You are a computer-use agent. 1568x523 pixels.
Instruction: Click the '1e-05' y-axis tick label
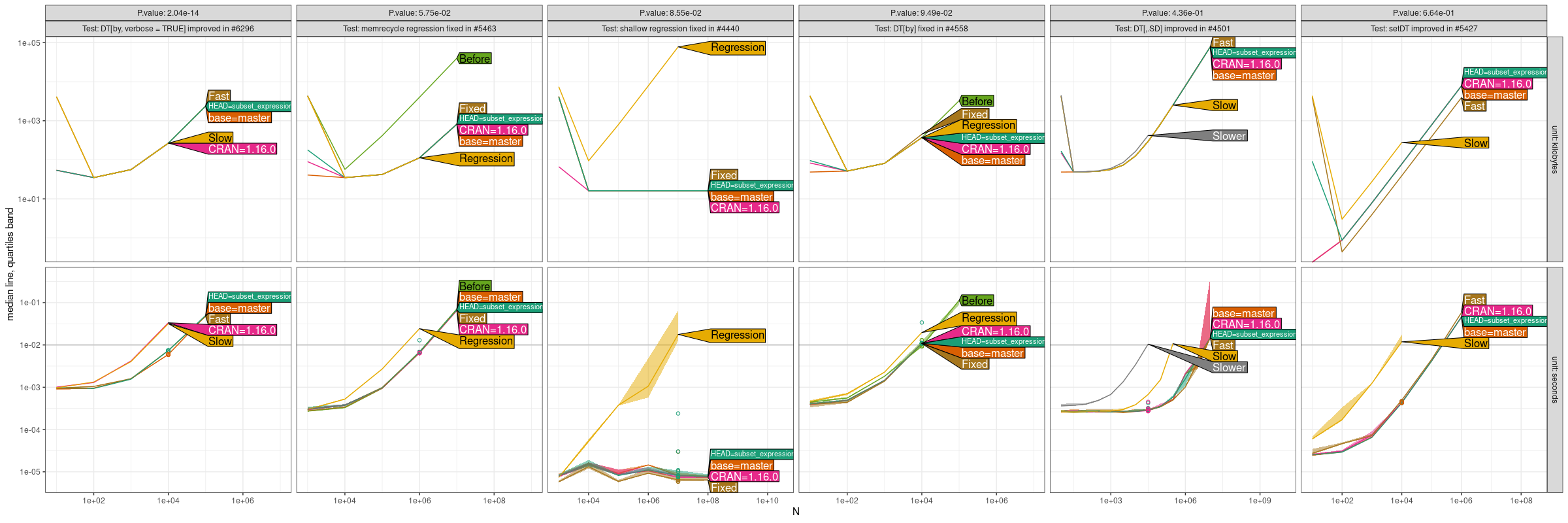click(29, 472)
